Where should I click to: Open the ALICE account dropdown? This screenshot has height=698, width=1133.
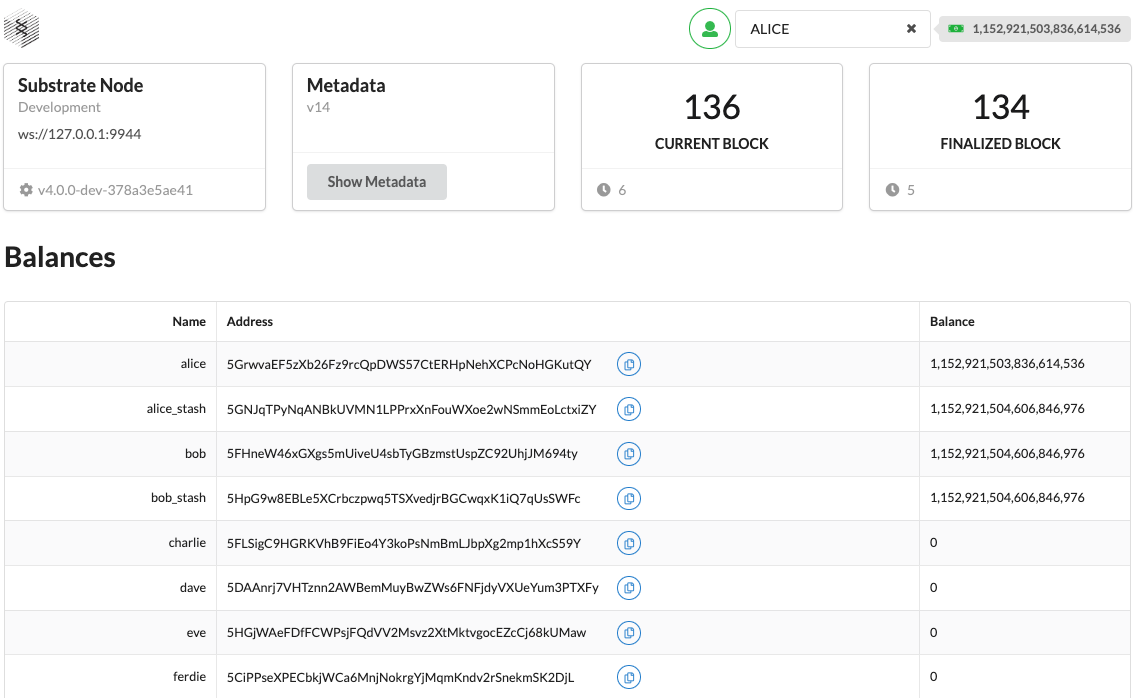[x=832, y=29]
